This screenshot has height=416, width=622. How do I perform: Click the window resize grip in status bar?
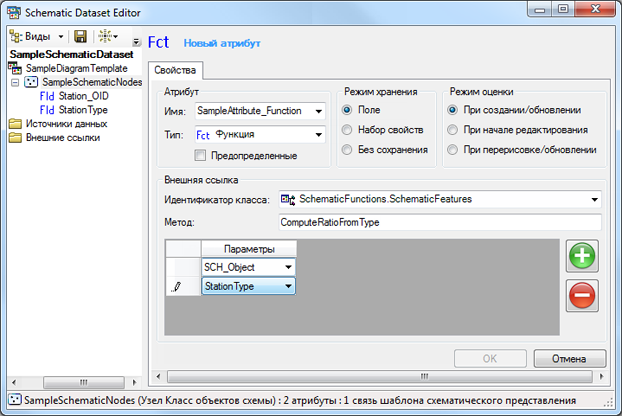(608, 403)
